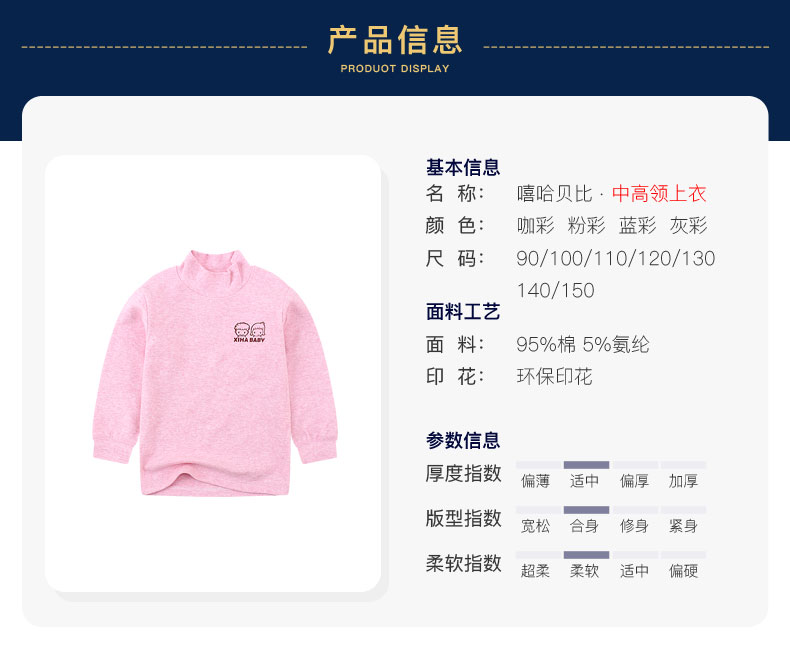Click the 紧身 fit label
Image resolution: width=790 pixels, height=663 pixels.
[x=683, y=526]
